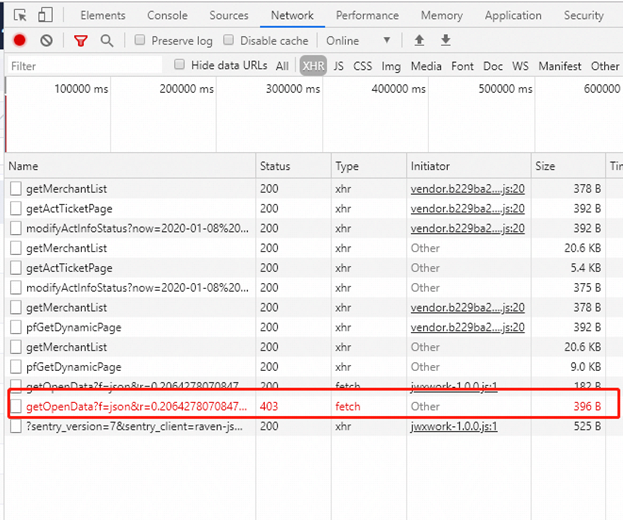Filter requests by Other type
The height and width of the screenshot is (520, 623).
click(x=605, y=66)
